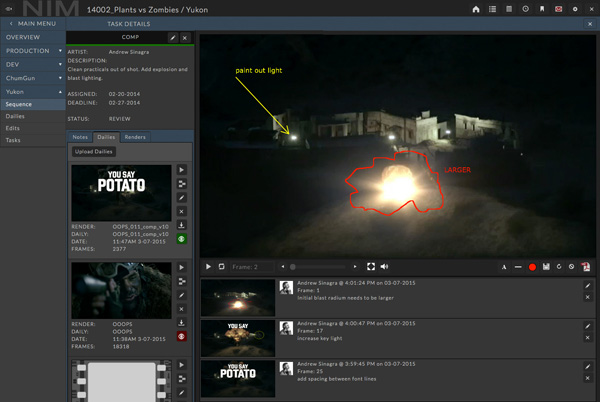The width and height of the screenshot is (600, 402).
Task: Edit the OOPS_011_comp_v10 daily
Action: pos(182,198)
